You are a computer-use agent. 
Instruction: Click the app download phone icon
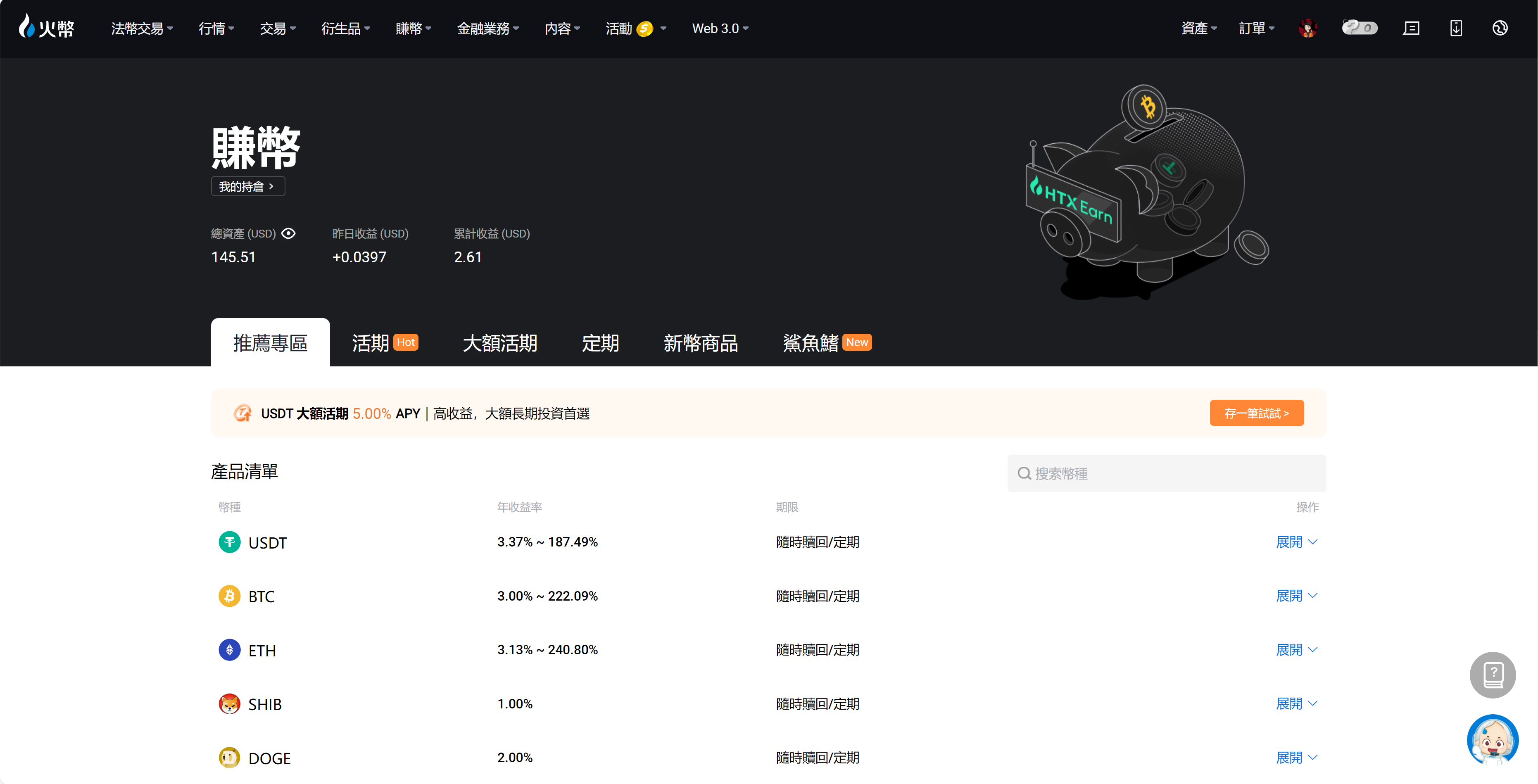coord(1456,28)
